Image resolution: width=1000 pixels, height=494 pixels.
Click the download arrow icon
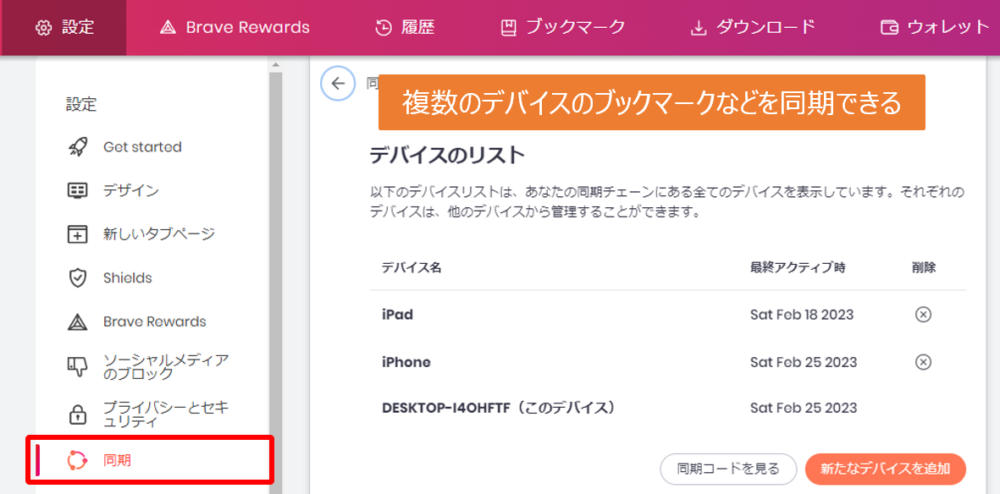700,28
